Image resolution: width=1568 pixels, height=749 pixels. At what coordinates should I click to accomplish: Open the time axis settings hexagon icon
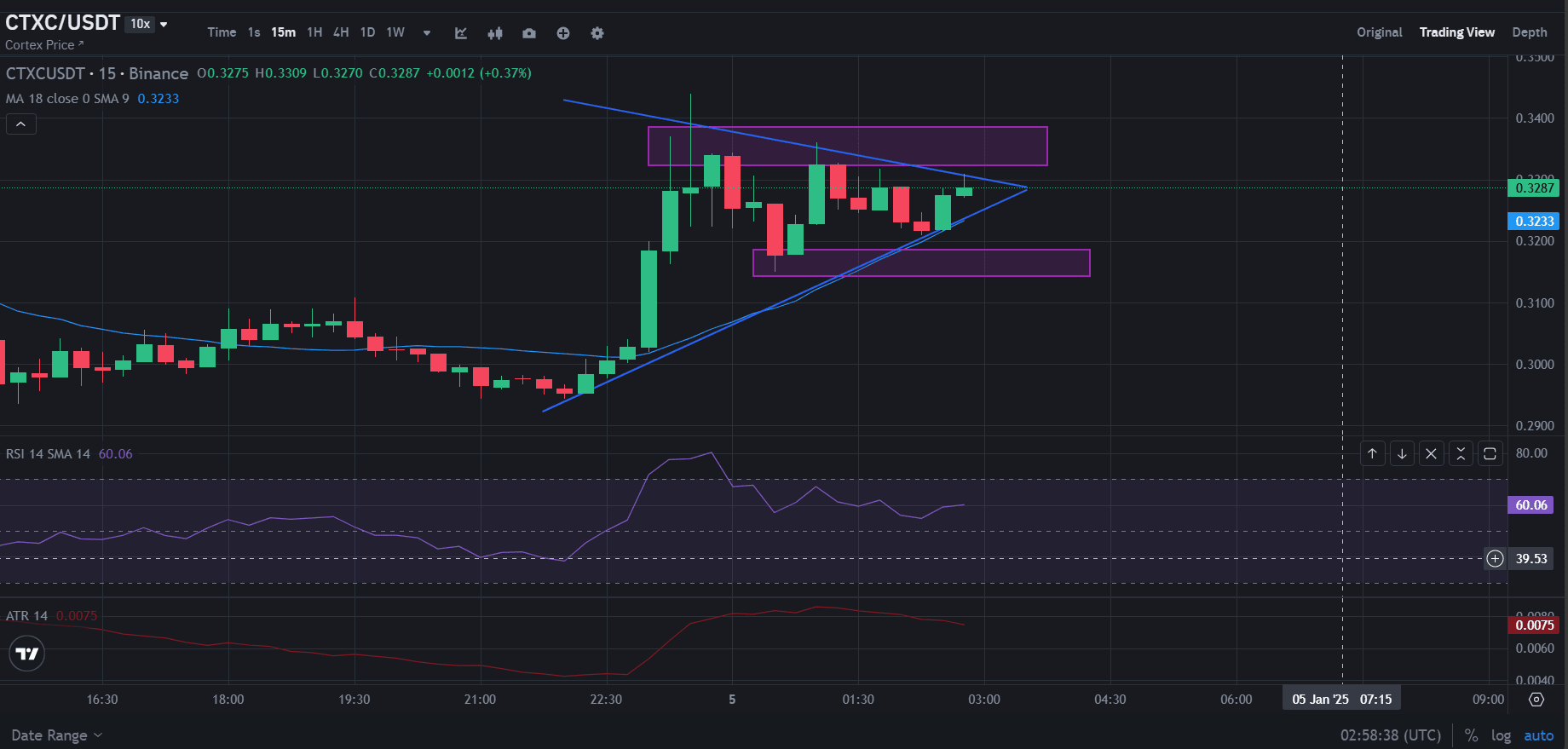(x=1536, y=700)
